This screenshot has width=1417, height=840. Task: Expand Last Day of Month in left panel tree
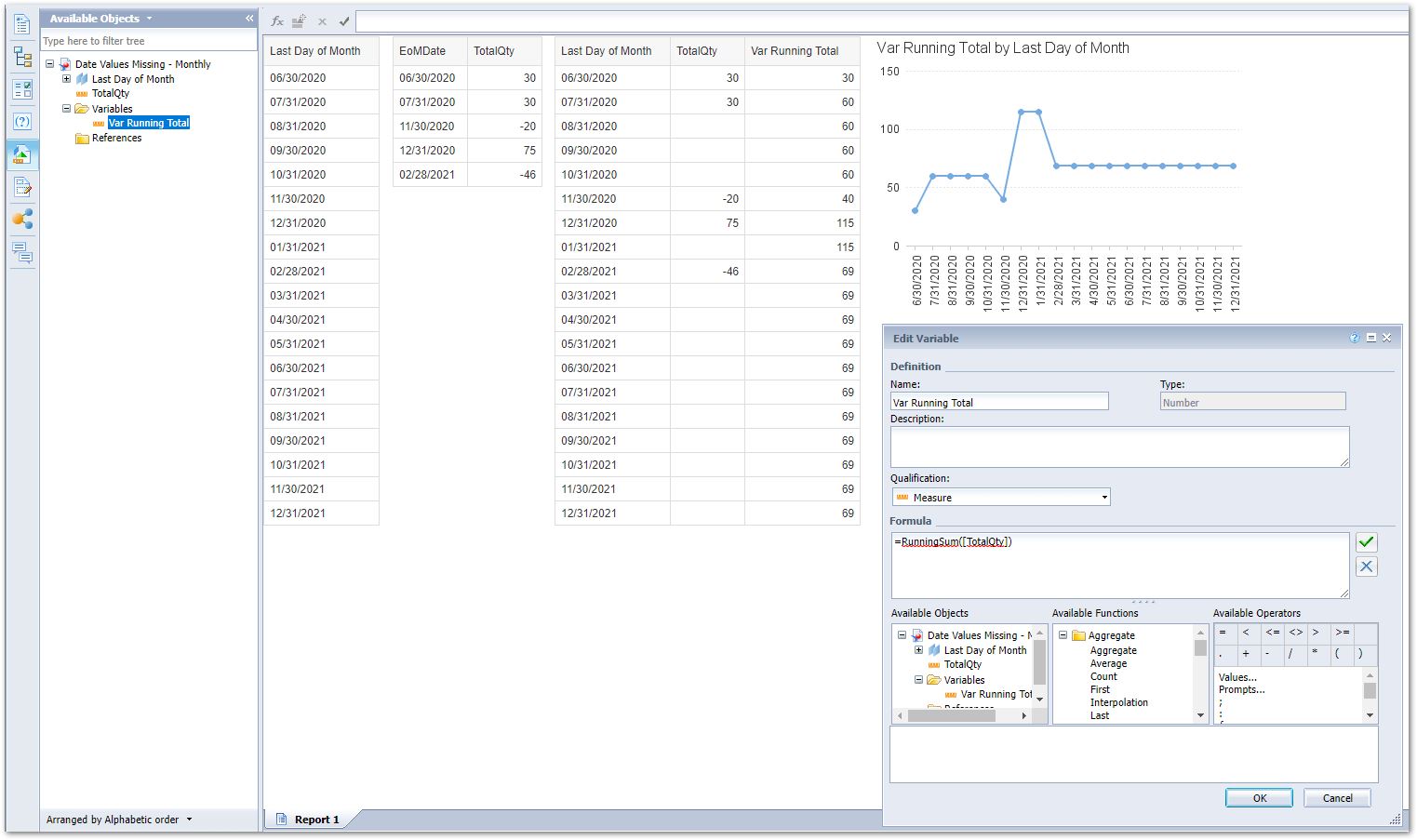coord(67,79)
